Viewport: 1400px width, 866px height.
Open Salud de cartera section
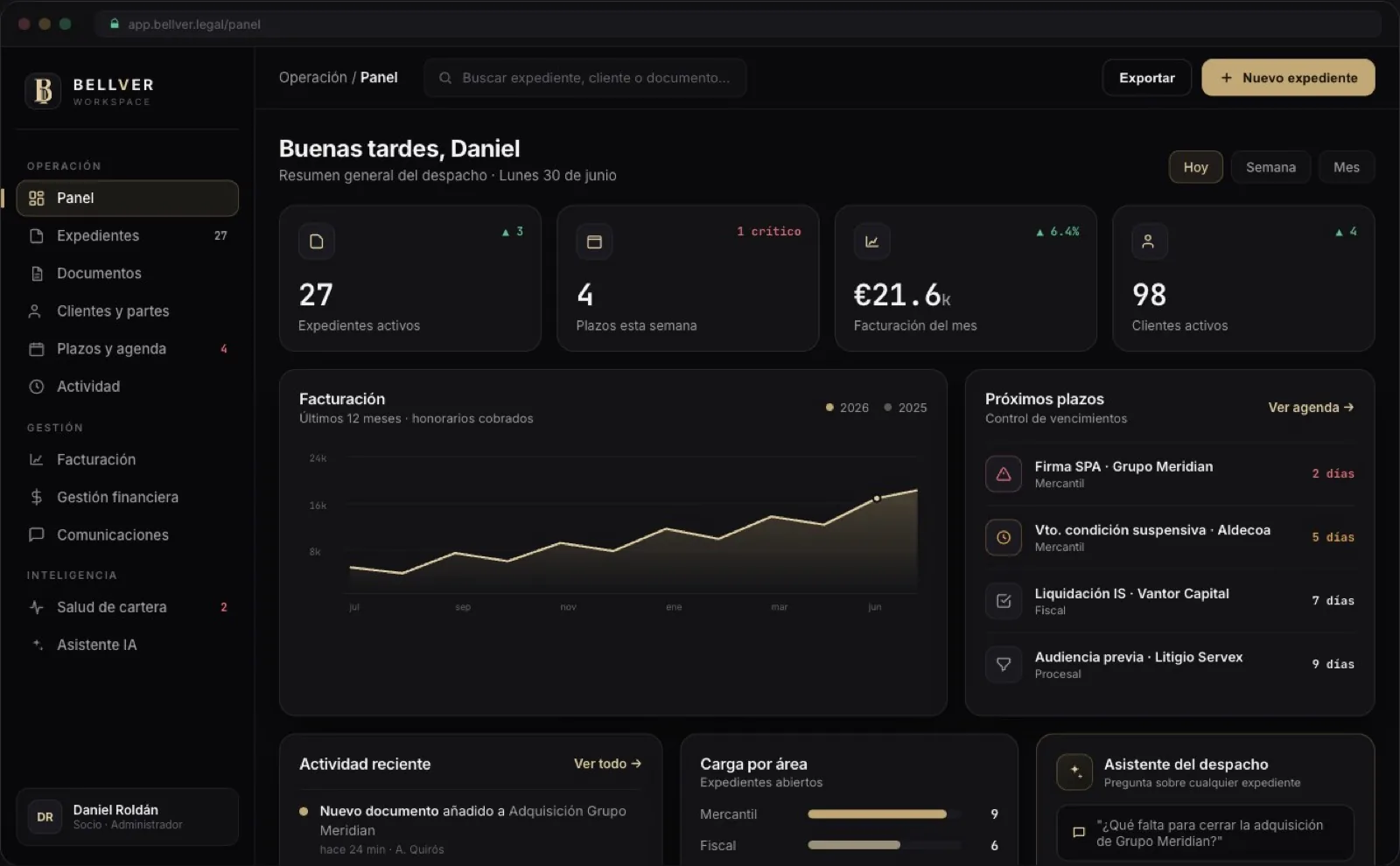[128, 606]
